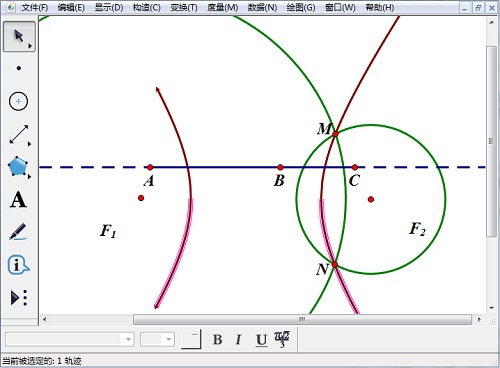Open the Custom tools icon
500x368 pixels.
19,298
